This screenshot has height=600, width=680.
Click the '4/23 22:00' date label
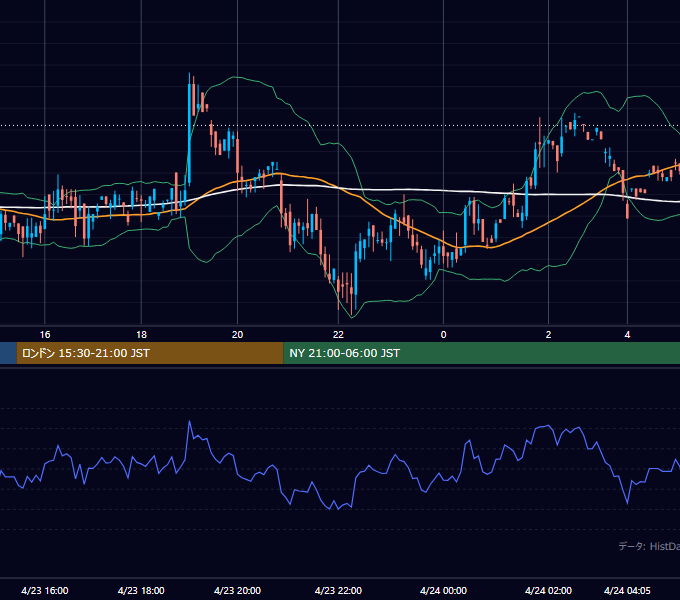click(x=338, y=590)
